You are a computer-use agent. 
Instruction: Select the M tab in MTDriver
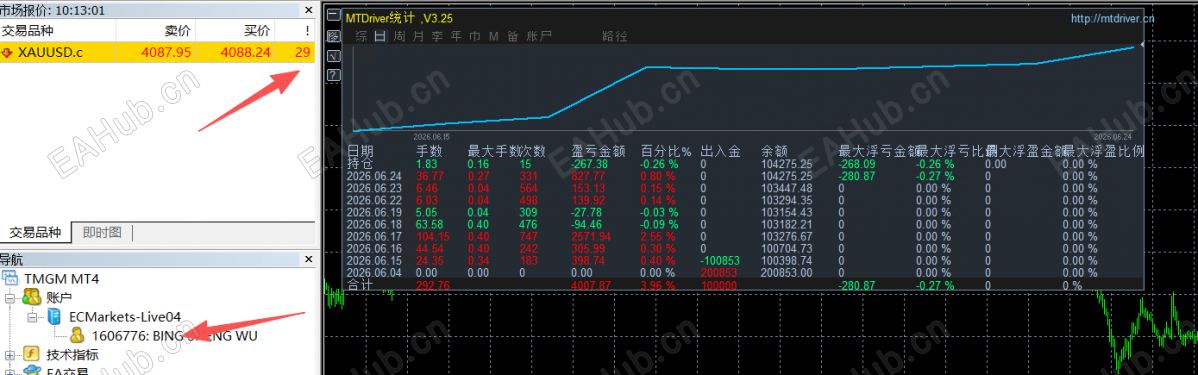tap(494, 36)
